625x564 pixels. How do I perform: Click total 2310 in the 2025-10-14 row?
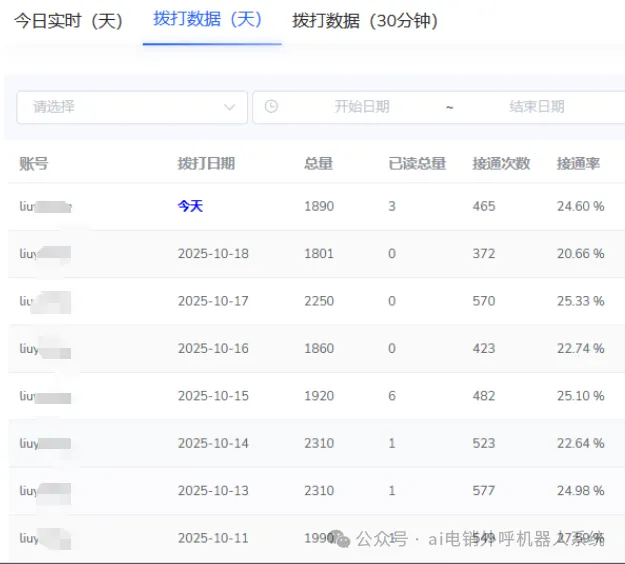(319, 443)
